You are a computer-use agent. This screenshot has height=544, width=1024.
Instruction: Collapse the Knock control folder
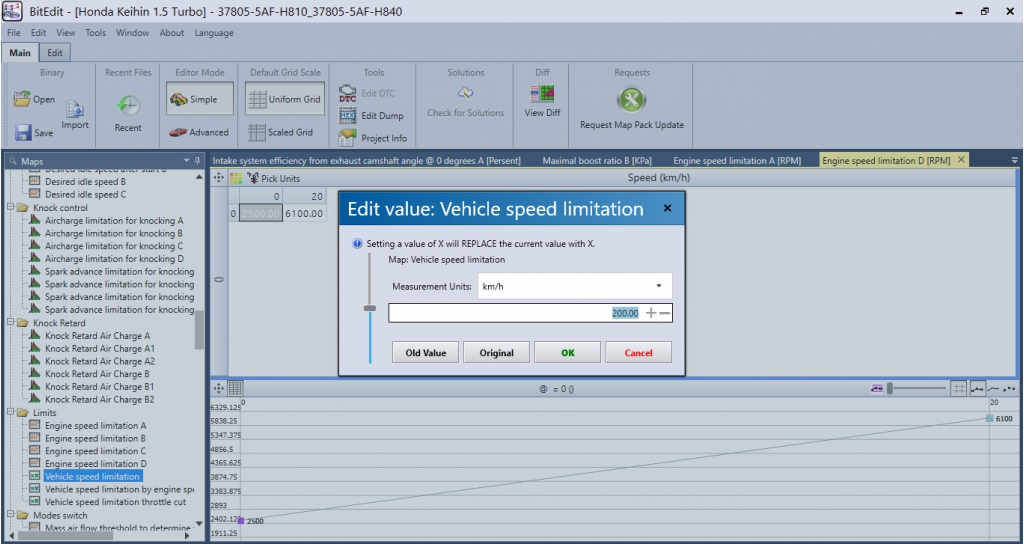[x=10, y=207]
